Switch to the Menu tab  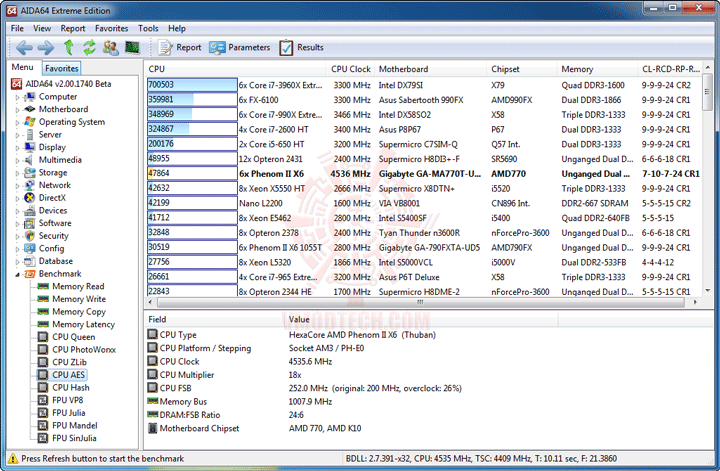(x=22, y=67)
